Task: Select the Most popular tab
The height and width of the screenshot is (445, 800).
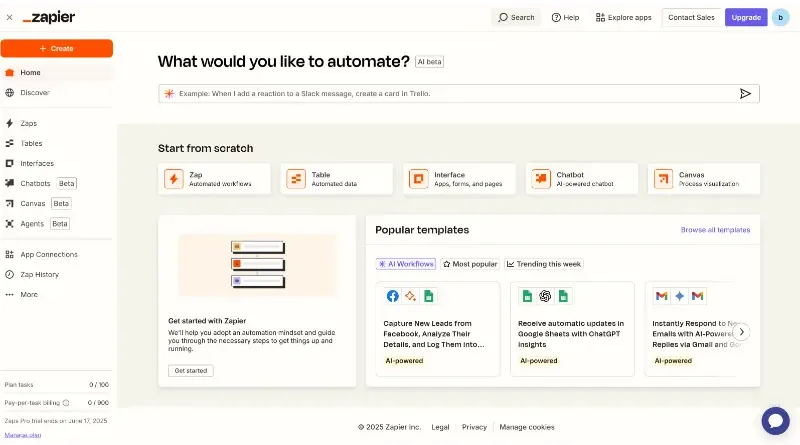Action: [x=470, y=264]
